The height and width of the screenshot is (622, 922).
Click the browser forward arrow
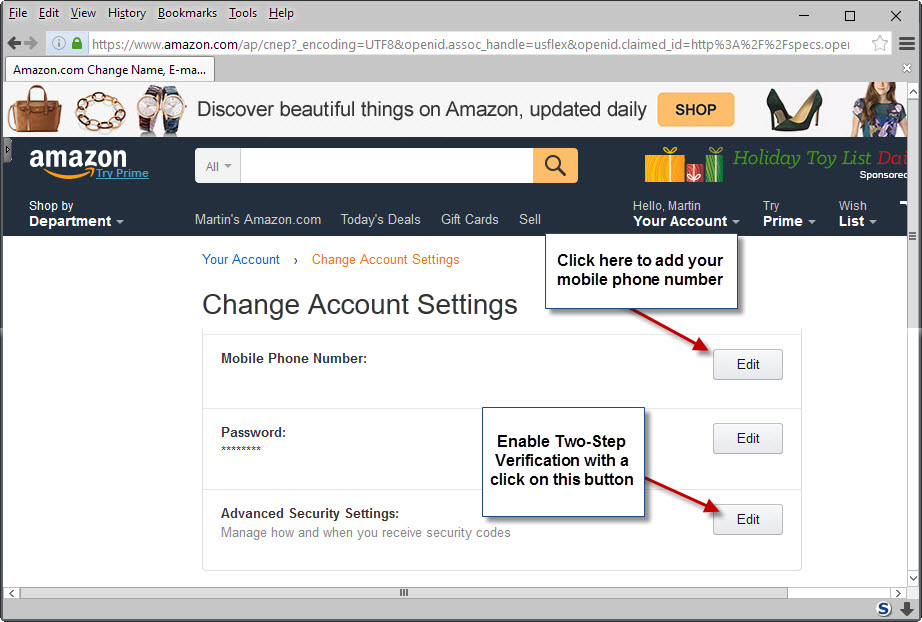coord(31,43)
